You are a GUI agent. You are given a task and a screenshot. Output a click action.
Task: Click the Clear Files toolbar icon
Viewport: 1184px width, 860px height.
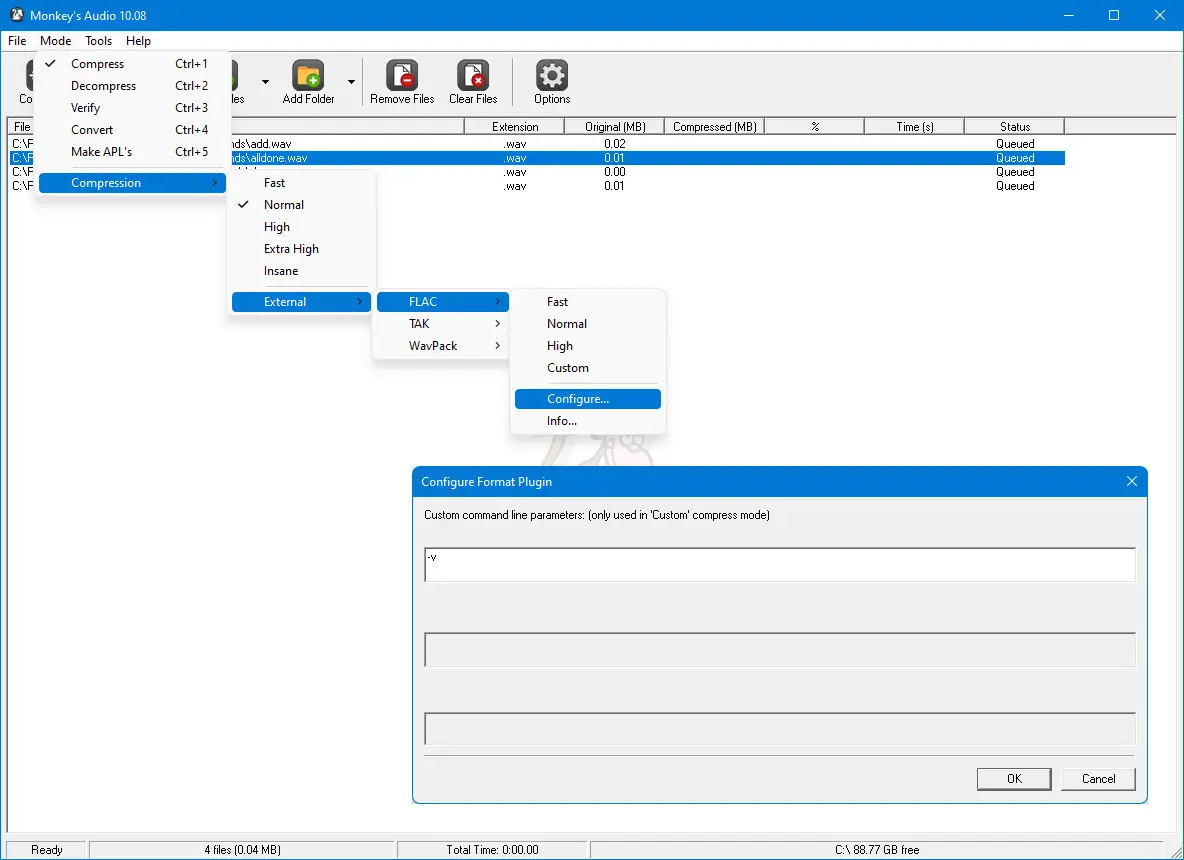(473, 76)
